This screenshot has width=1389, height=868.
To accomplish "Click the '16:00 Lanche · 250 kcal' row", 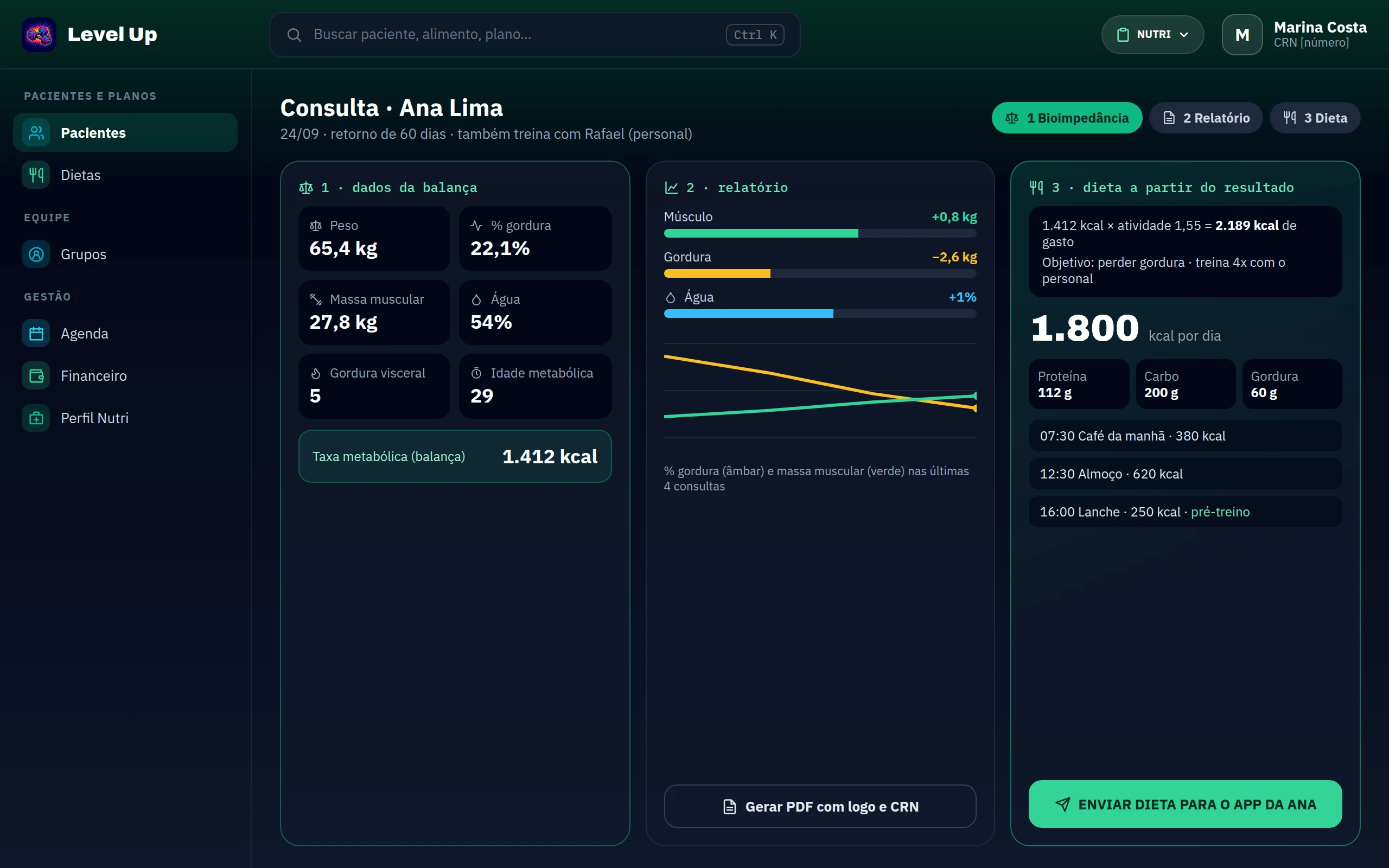I will coord(1184,512).
